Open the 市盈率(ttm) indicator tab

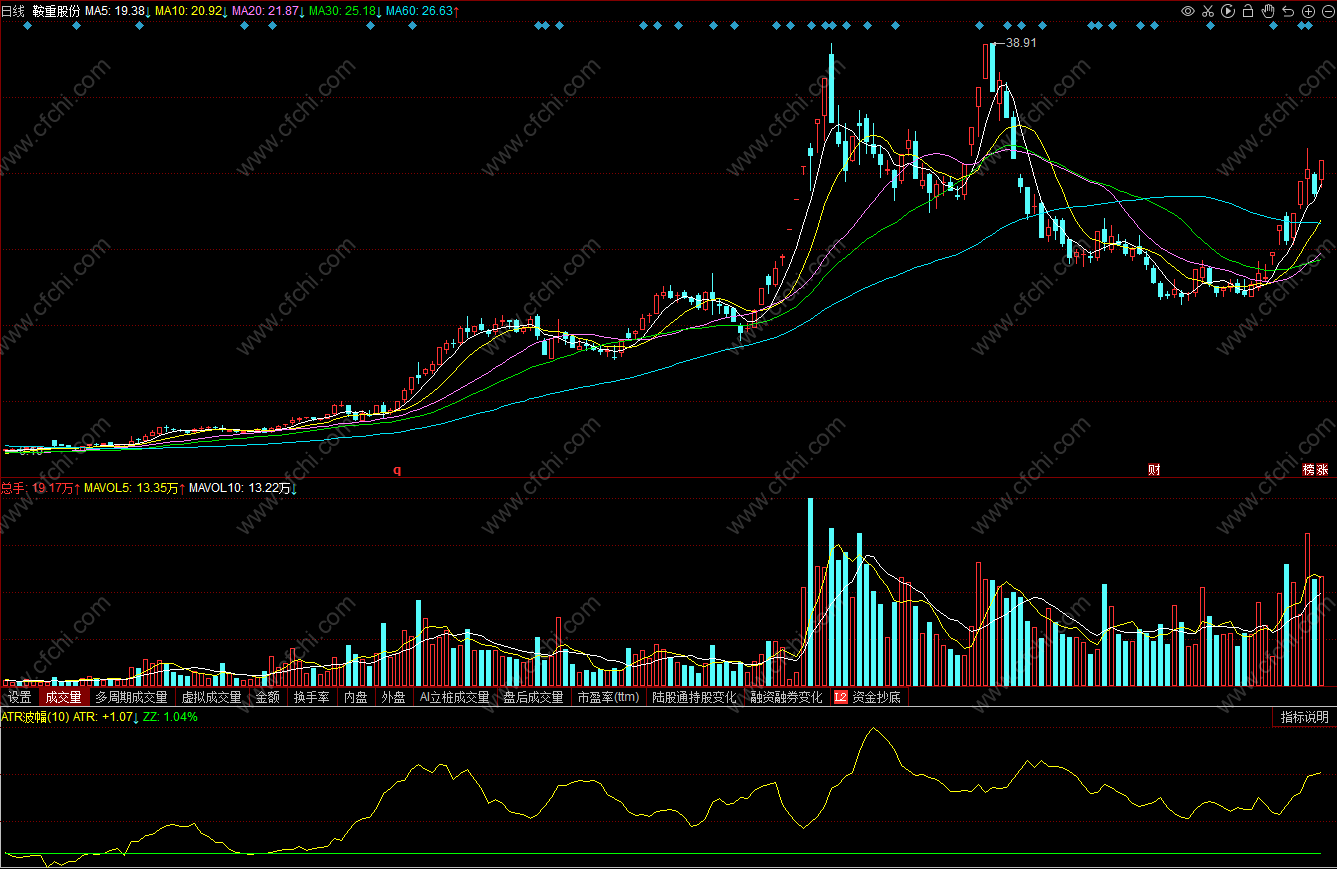tap(608, 697)
